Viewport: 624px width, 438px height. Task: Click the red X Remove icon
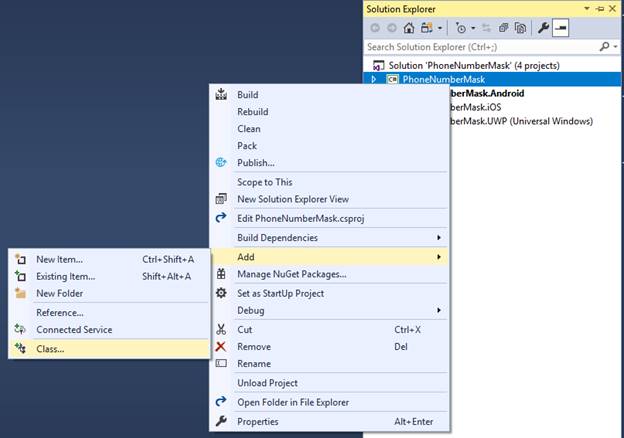click(x=221, y=347)
